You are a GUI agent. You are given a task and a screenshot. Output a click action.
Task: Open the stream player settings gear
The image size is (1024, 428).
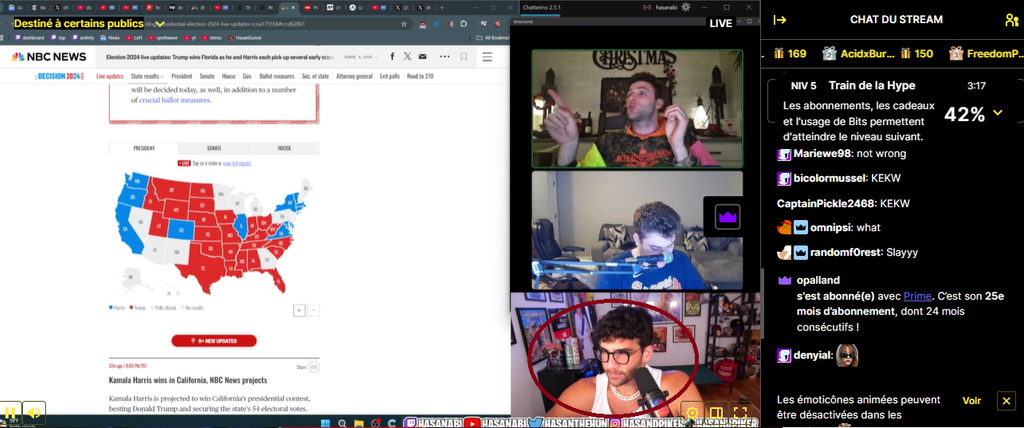pyautogui.click(x=692, y=412)
